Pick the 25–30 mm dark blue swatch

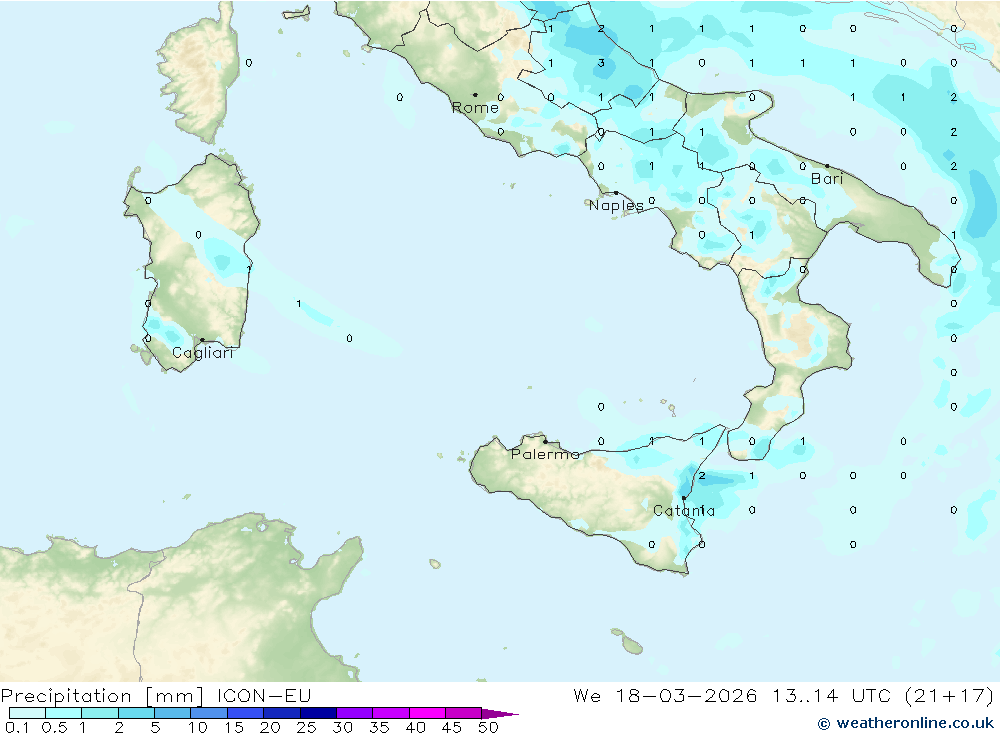[318, 713]
